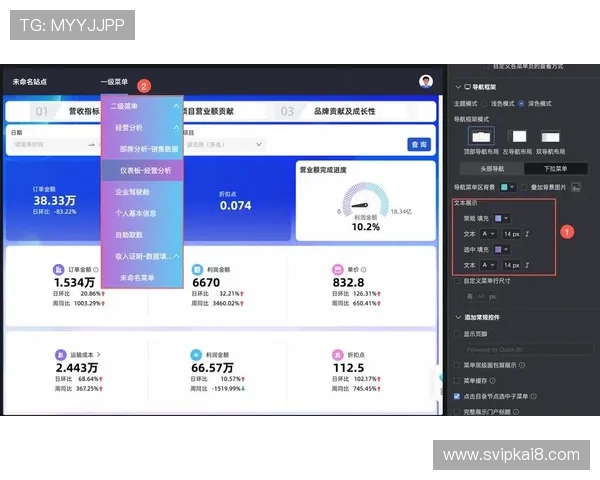Click the arrow next to 运输成本
This screenshot has width=600, height=480.
coord(99,355)
